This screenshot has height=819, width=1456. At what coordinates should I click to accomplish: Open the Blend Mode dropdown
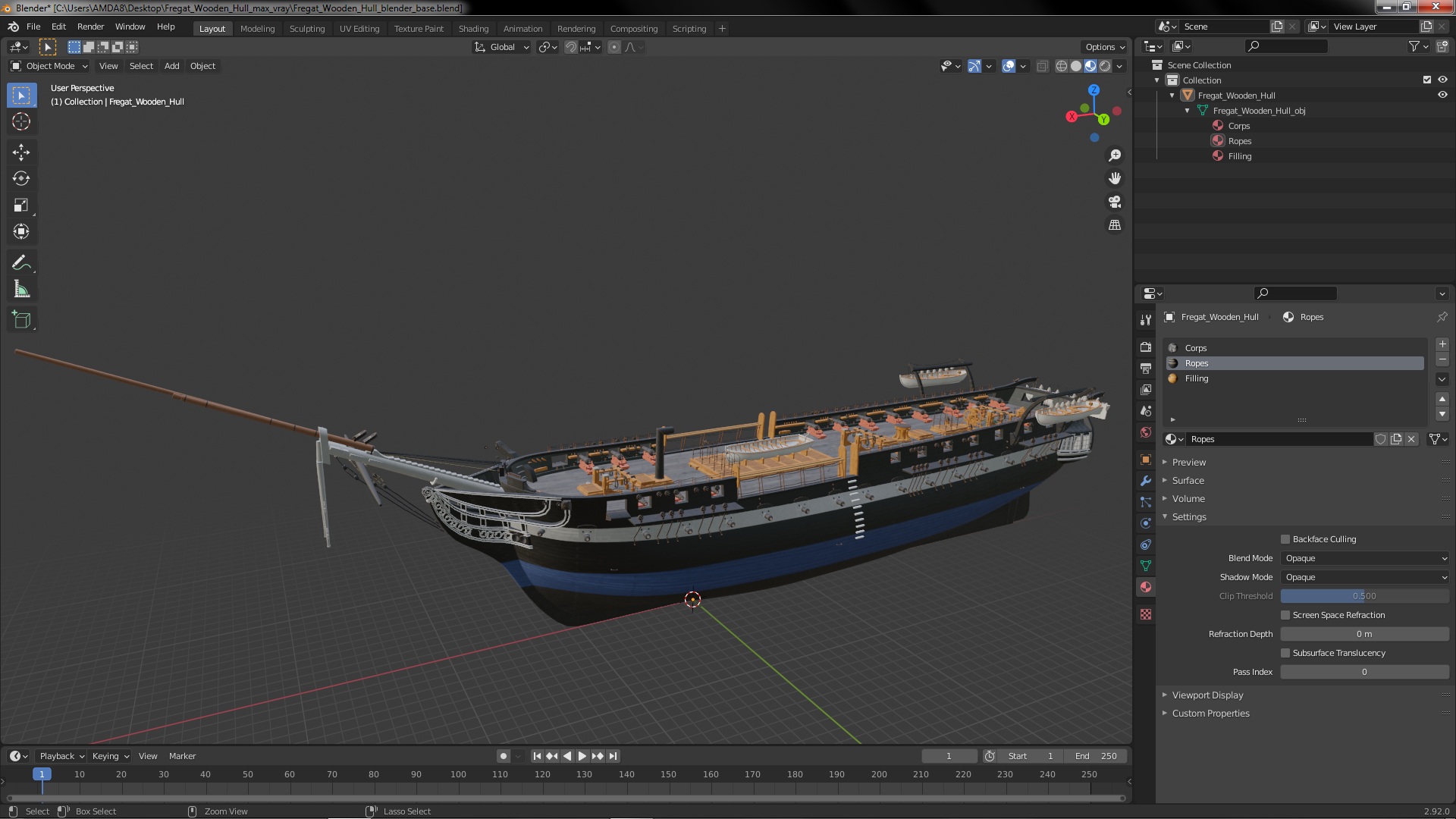point(1364,558)
